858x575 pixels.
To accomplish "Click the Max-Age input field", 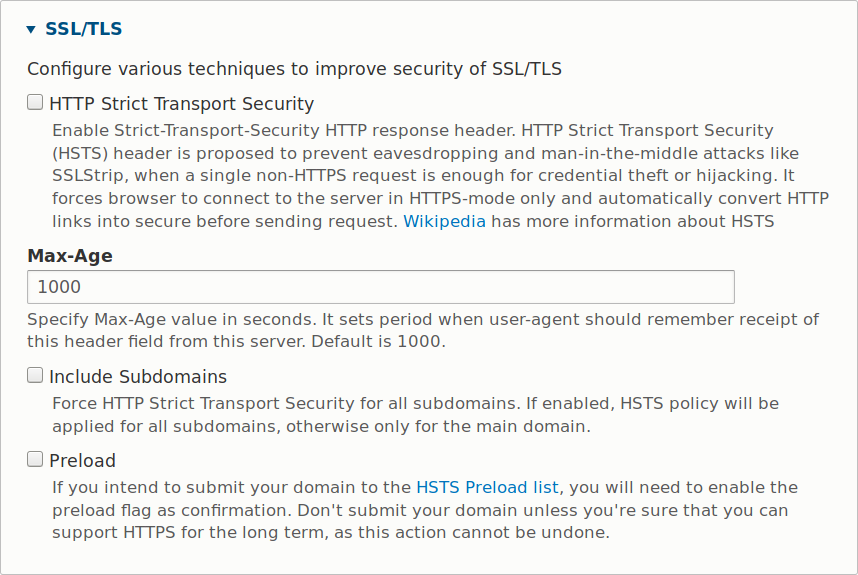I will coord(380,287).
